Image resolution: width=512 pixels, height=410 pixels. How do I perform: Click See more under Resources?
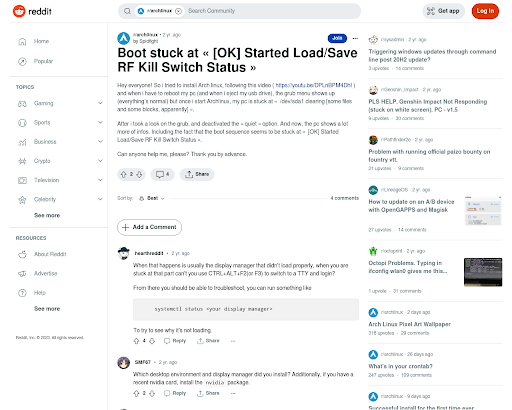point(47,309)
